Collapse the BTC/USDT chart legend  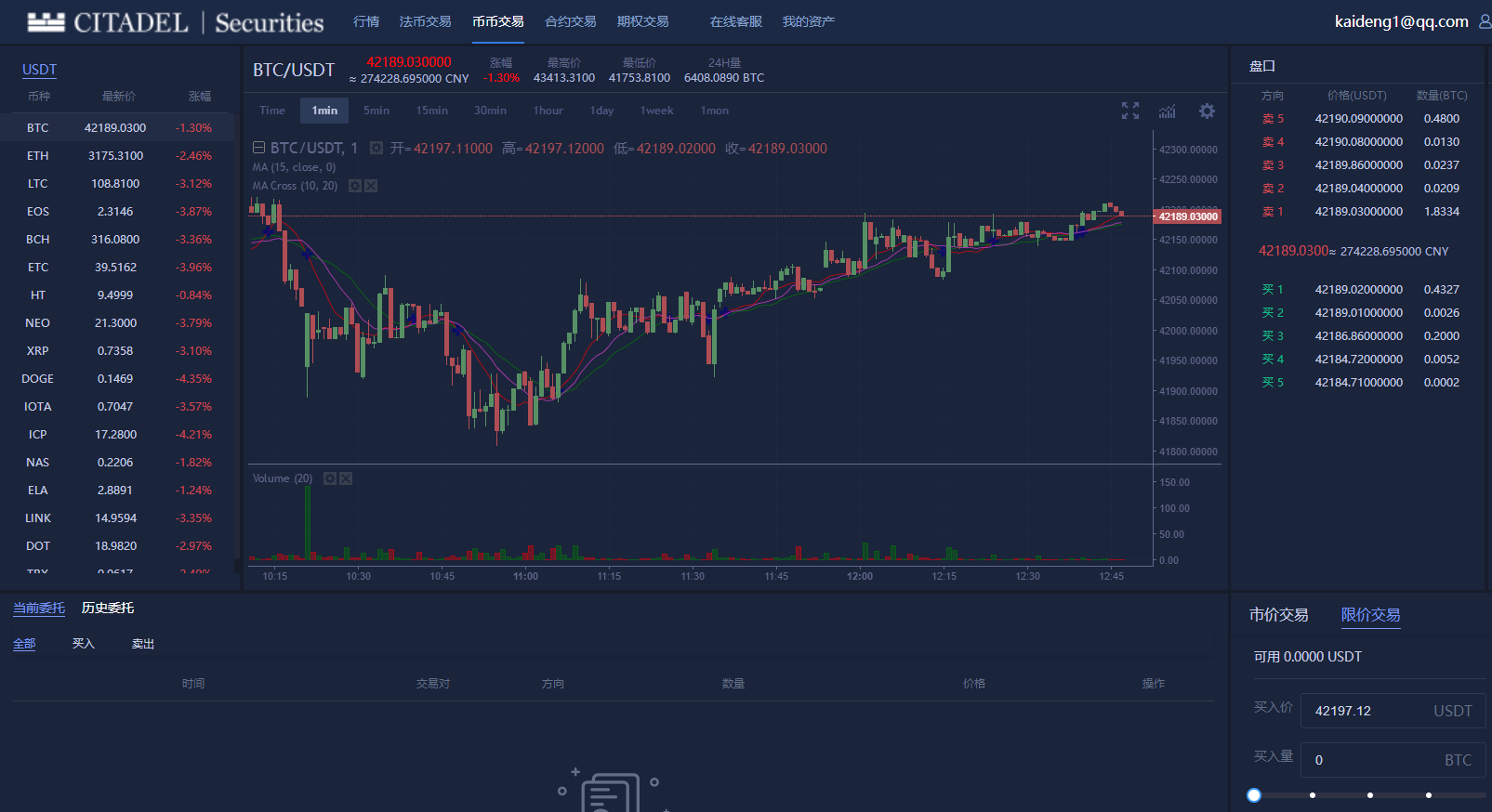[259, 148]
